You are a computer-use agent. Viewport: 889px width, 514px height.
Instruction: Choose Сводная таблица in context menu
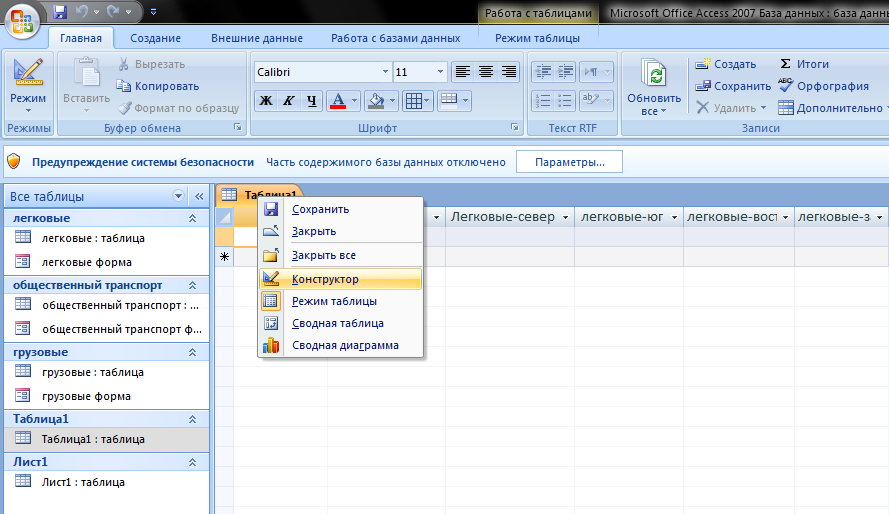pyautogui.click(x=341, y=323)
